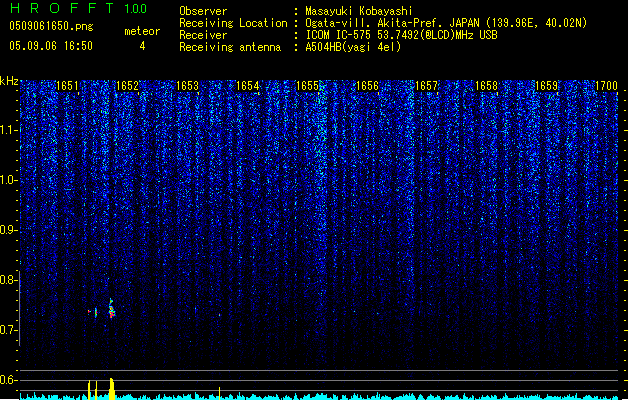This screenshot has width=629, height=400.
Task: Click the 0.9 kHz axis label
Action: click(9, 230)
